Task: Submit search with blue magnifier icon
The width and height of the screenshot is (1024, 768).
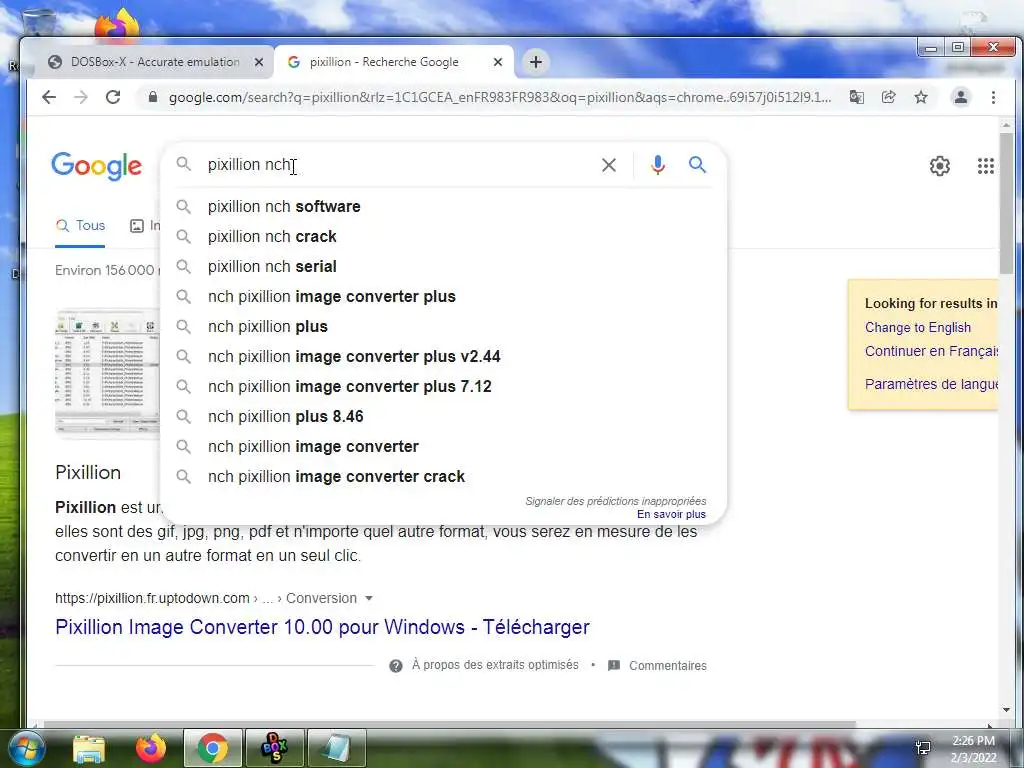Action: [697, 165]
